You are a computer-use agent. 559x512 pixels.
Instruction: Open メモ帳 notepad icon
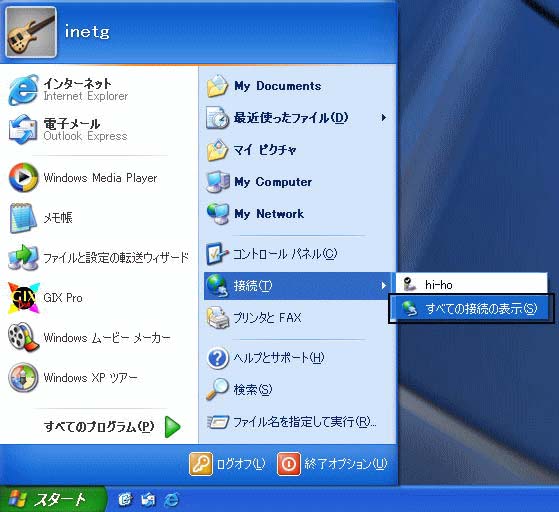point(23,218)
